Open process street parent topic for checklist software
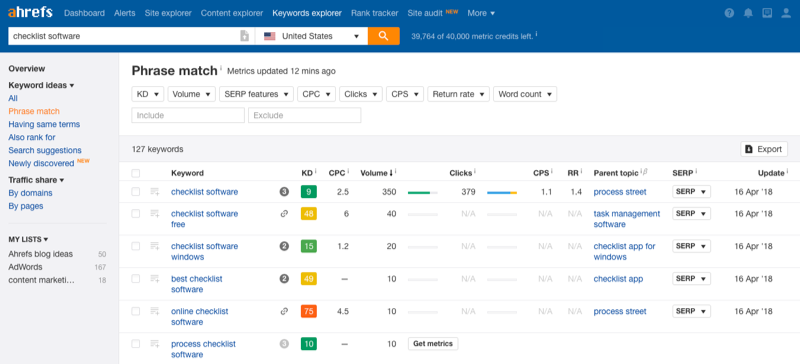The image size is (800, 364). (620, 192)
